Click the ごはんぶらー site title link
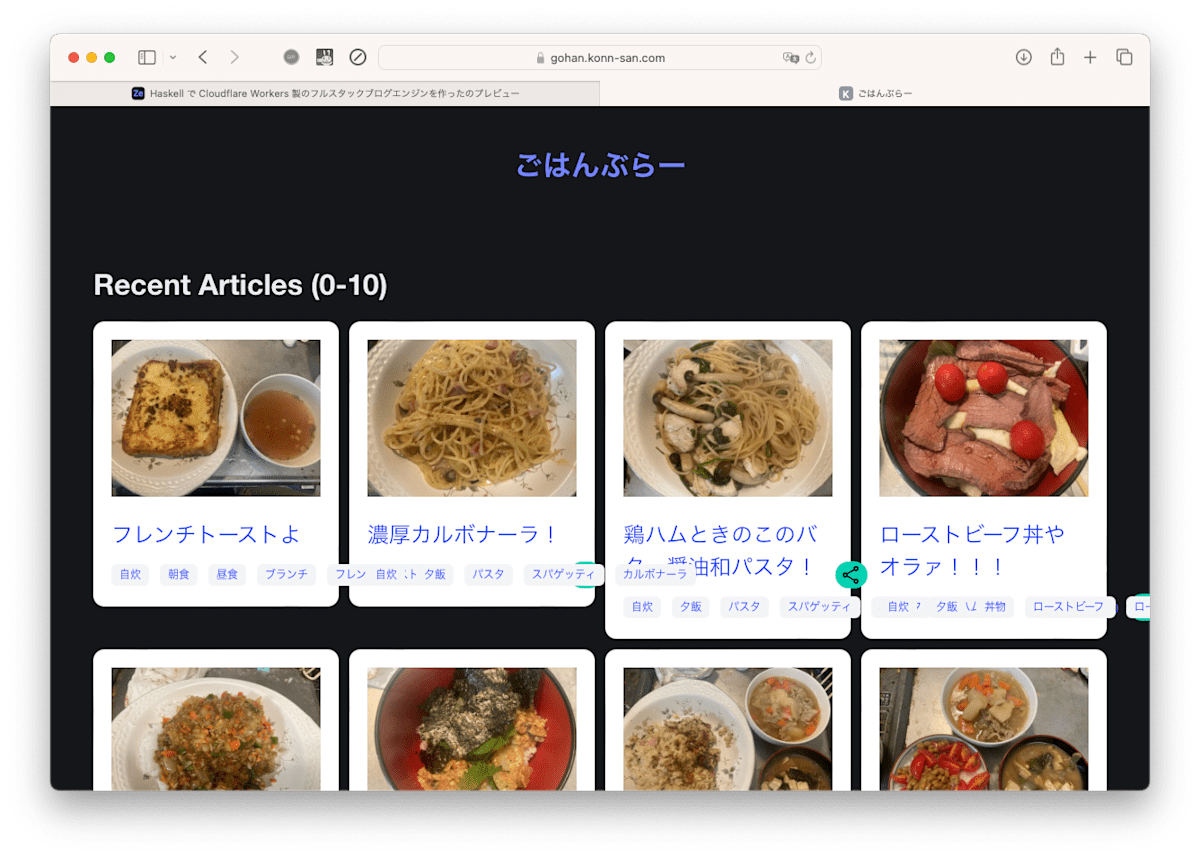 pyautogui.click(x=600, y=165)
